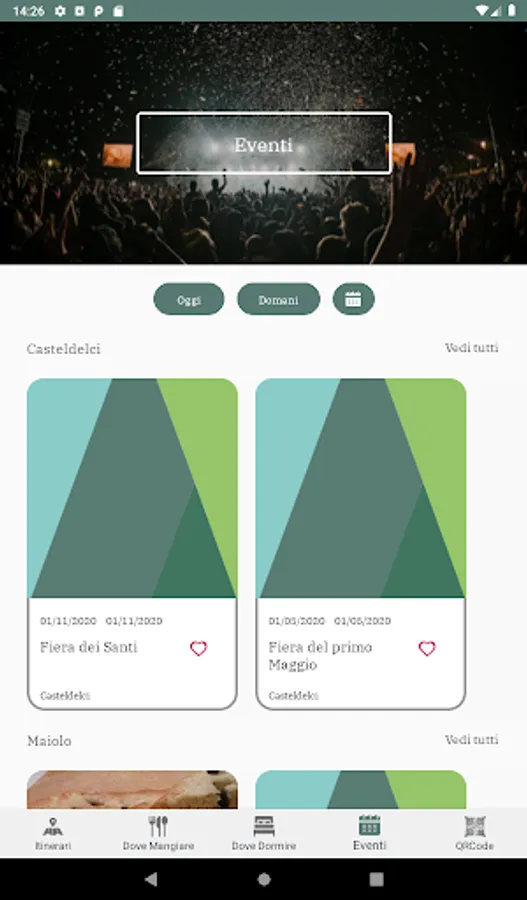The width and height of the screenshot is (527, 900).
Task: Select the Eventi calendar icon in navigation
Action: click(x=370, y=826)
